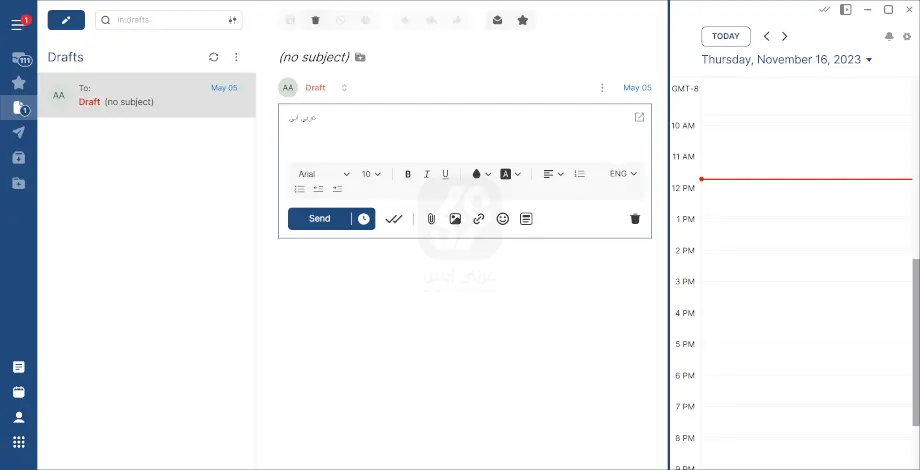920x470 pixels.
Task: Click the compose new message pencil button
Action: 66,20
